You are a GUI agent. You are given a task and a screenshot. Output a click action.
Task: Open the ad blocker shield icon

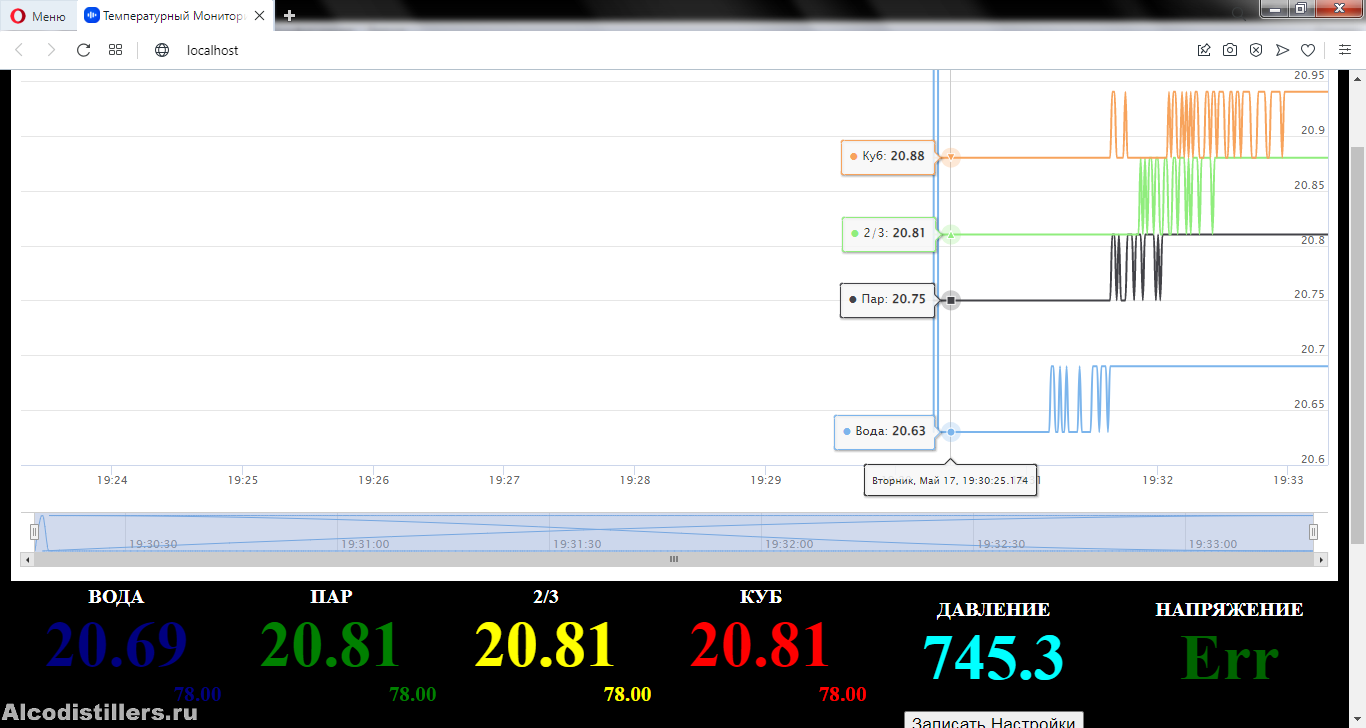coord(1256,50)
